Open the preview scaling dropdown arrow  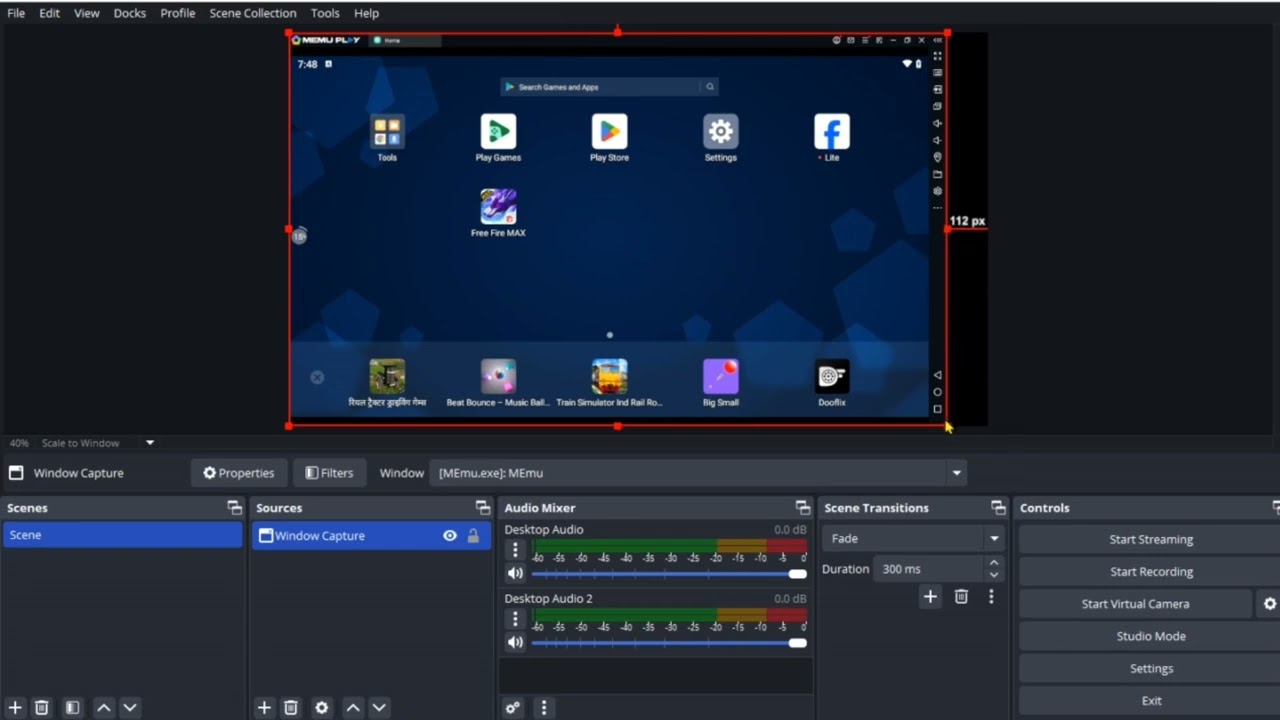150,443
